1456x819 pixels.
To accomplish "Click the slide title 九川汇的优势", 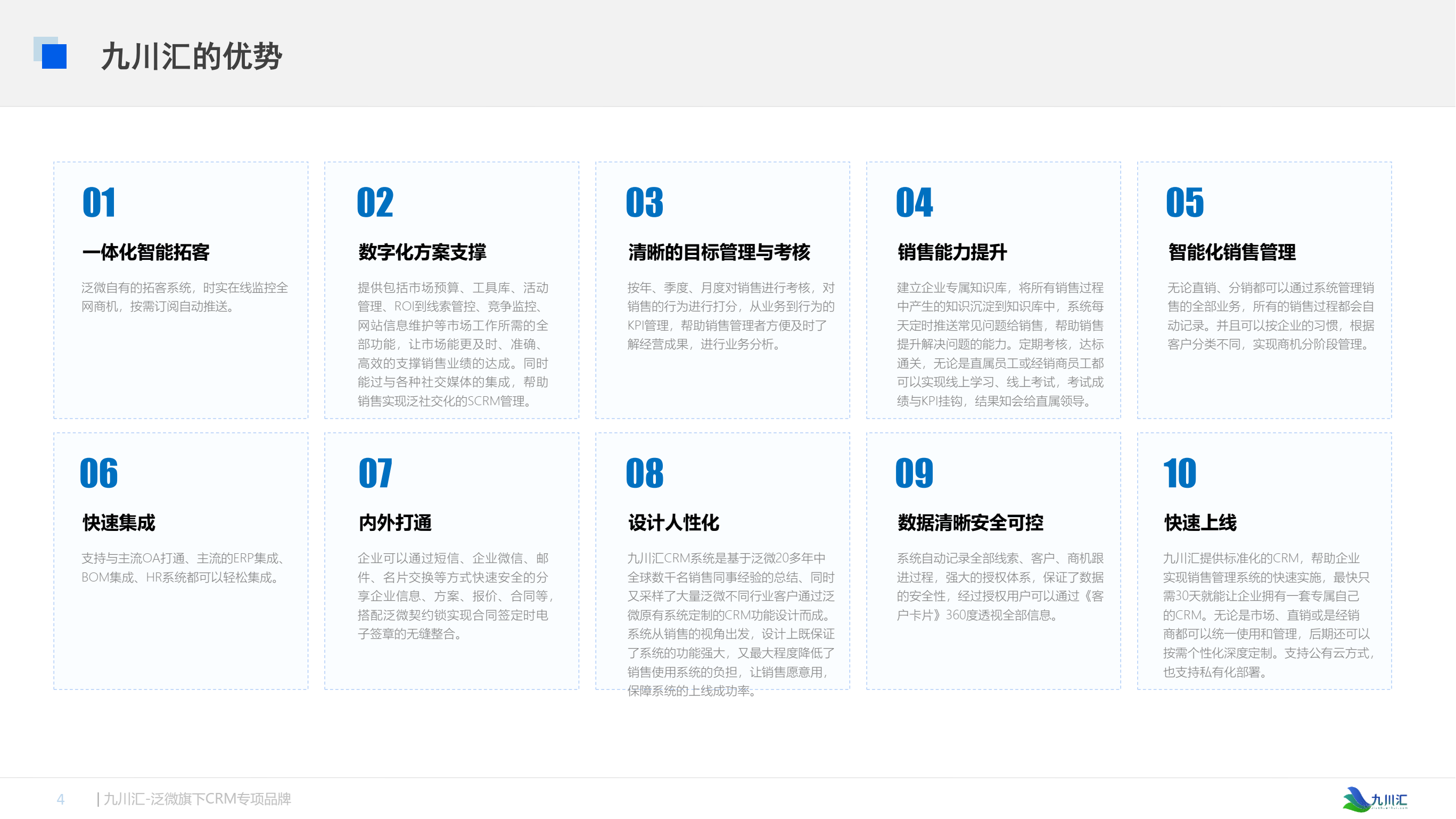I will click(x=192, y=56).
